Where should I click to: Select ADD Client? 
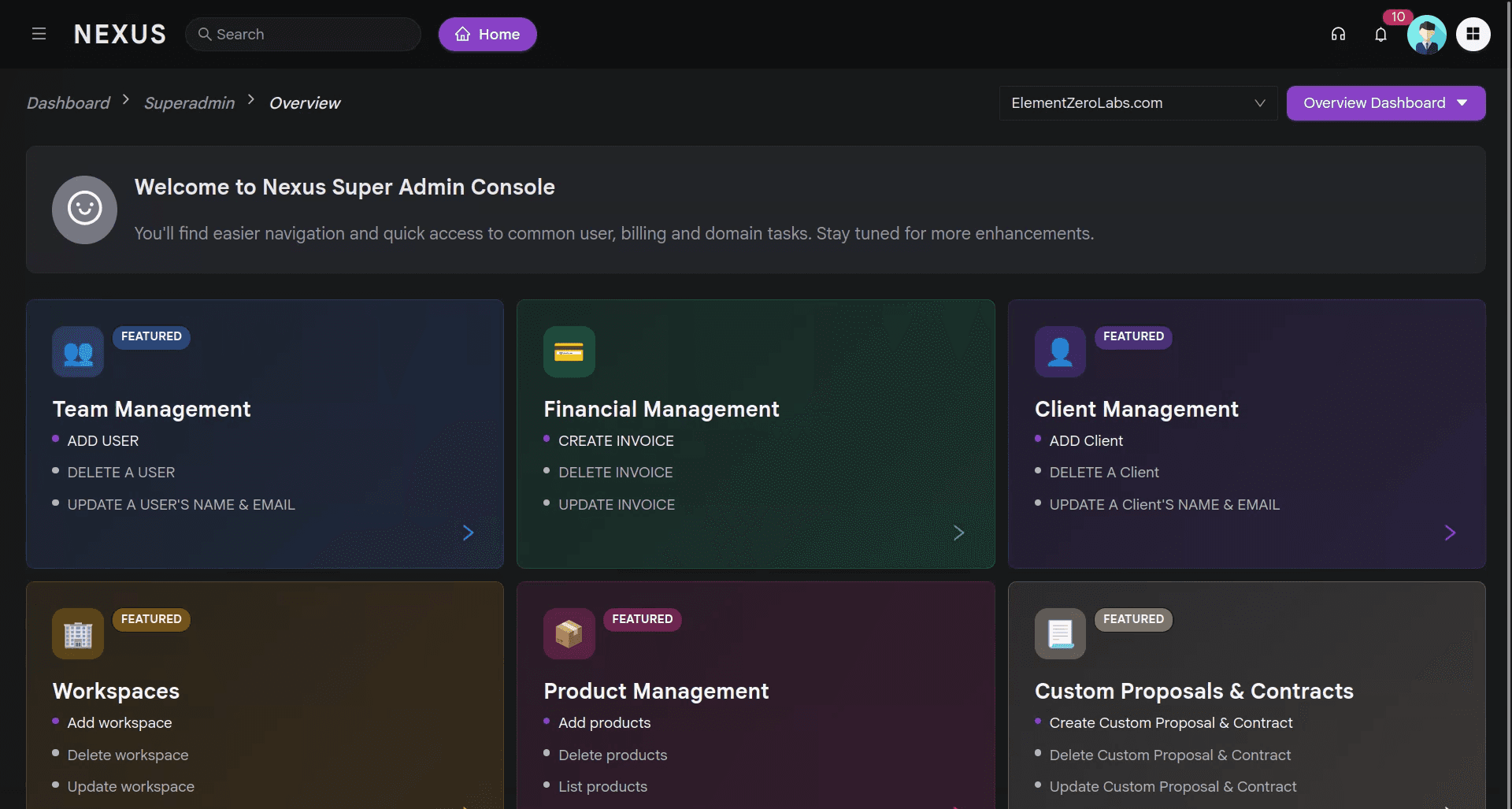(1086, 440)
